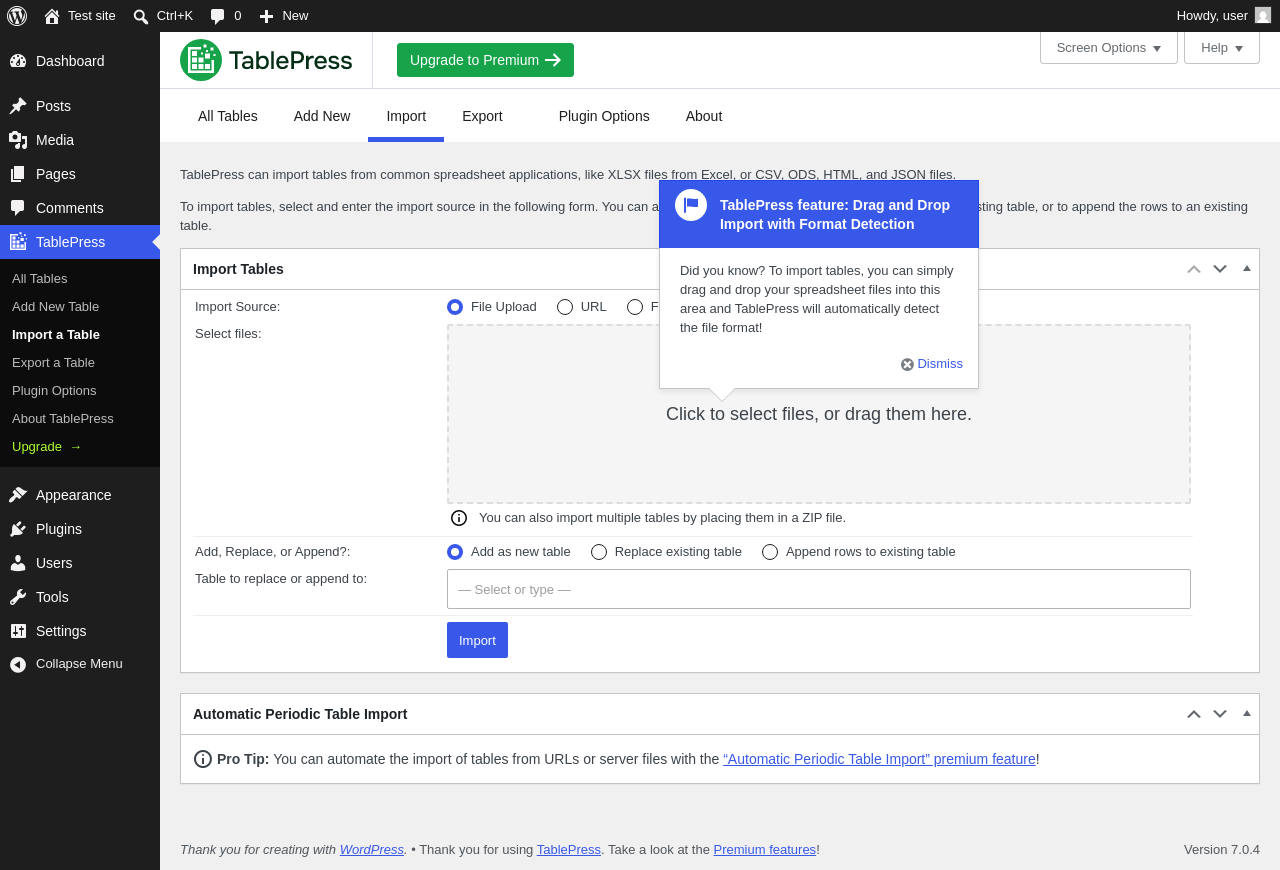The height and width of the screenshot is (870, 1280).
Task: Switch to the All Tables tab
Action: pyautogui.click(x=228, y=116)
